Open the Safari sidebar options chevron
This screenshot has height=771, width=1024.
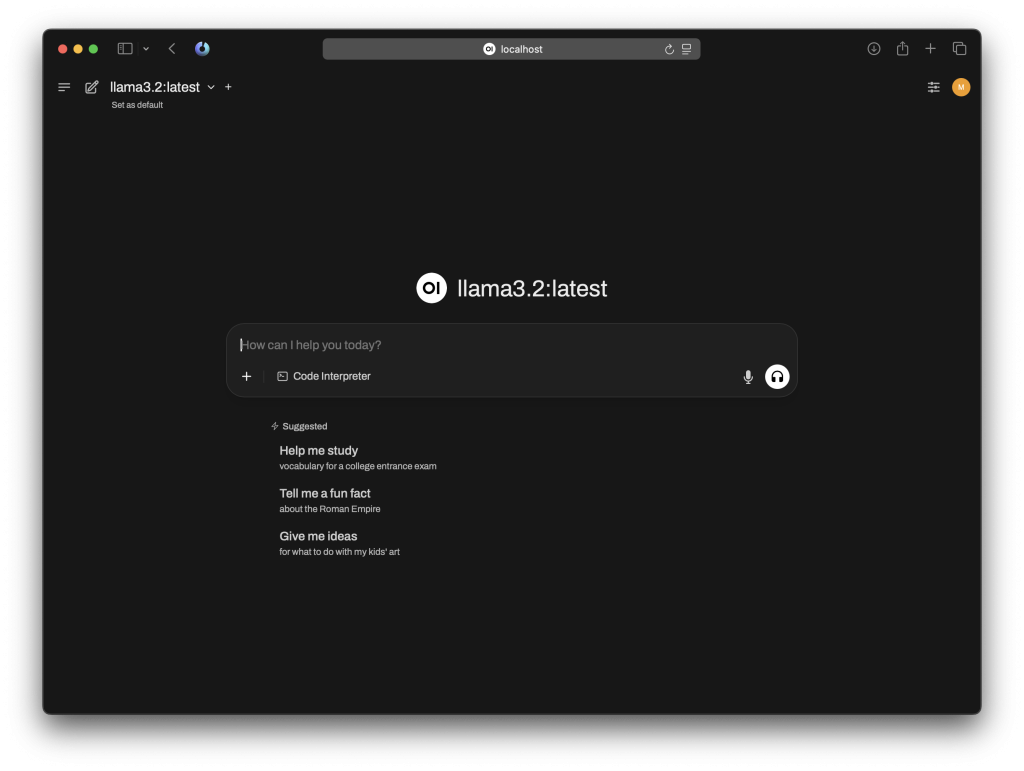[146, 49]
